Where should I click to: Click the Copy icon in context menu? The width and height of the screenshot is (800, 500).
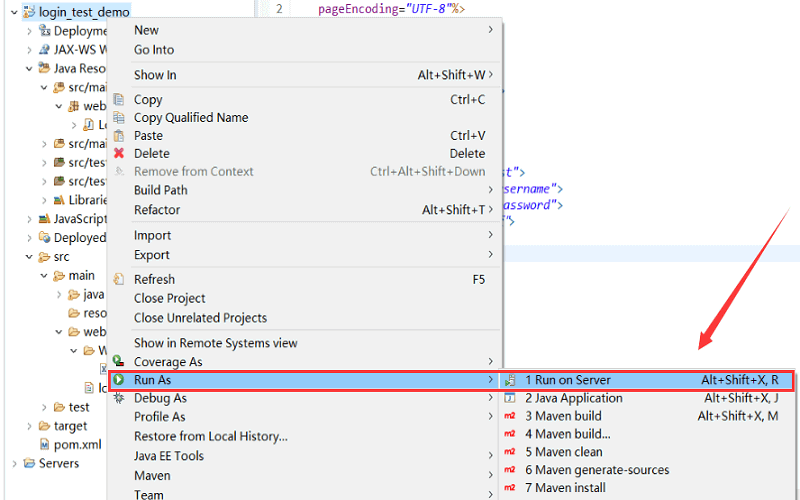118,99
